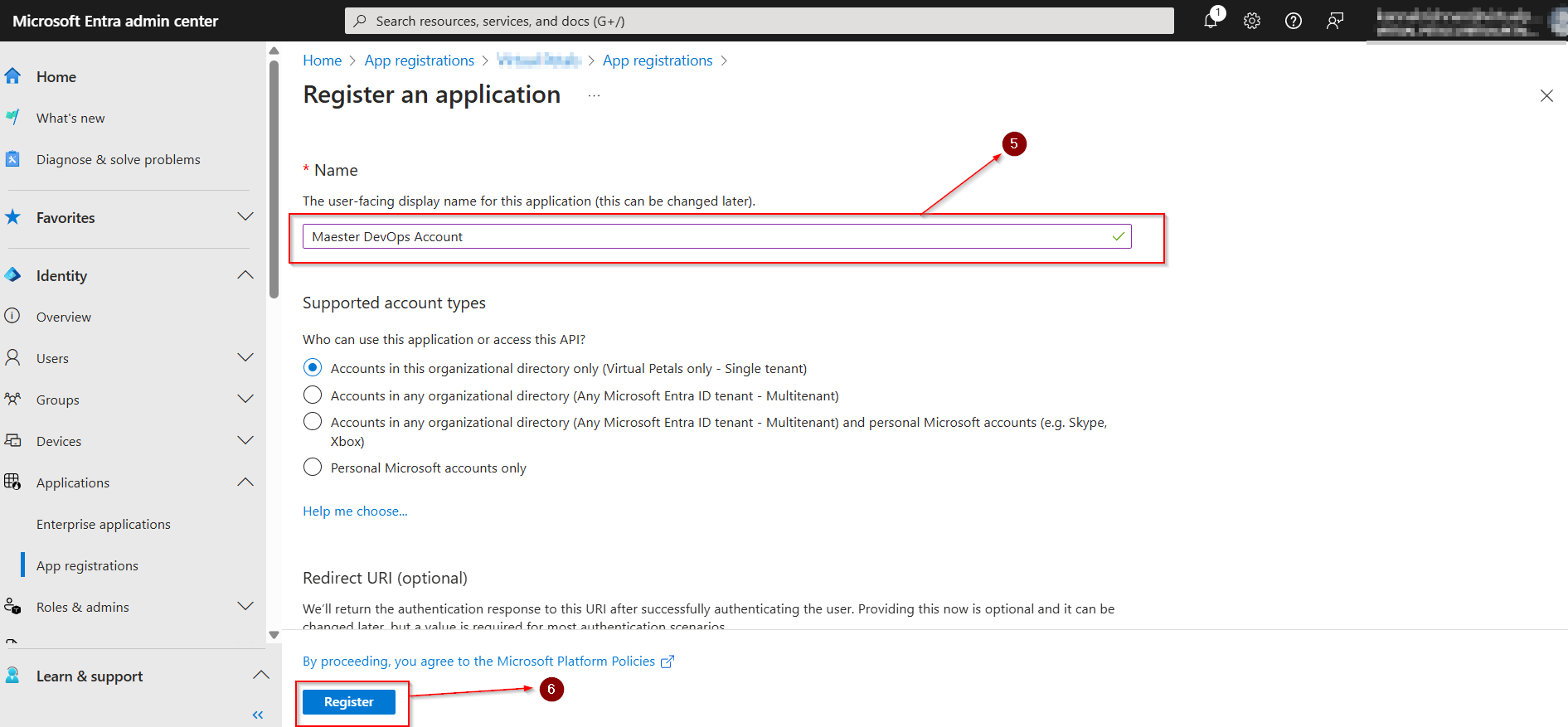Go to Home breadcrumb link
1568x727 pixels.
pyautogui.click(x=323, y=61)
